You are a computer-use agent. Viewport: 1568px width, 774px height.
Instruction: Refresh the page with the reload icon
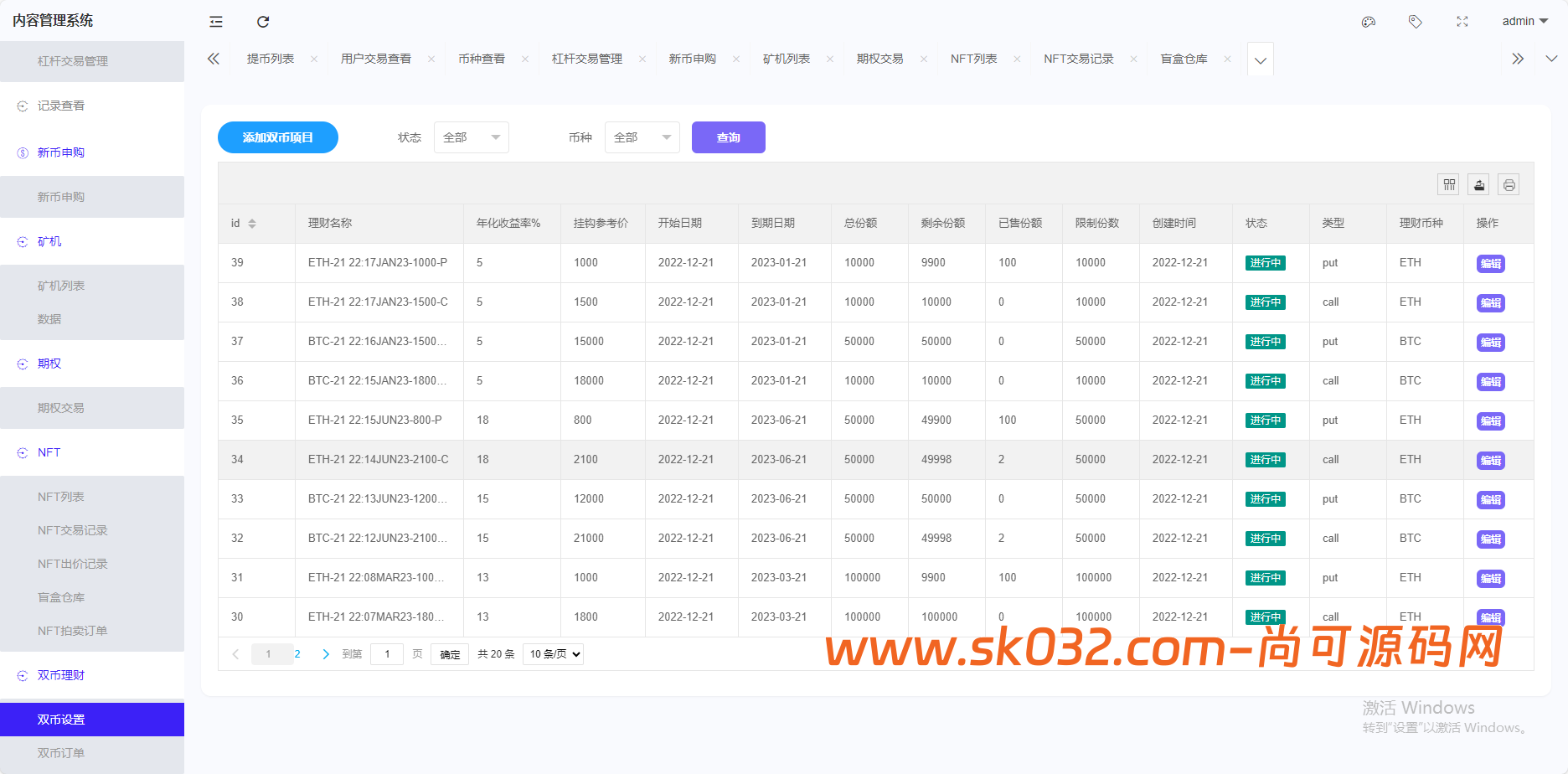263,22
